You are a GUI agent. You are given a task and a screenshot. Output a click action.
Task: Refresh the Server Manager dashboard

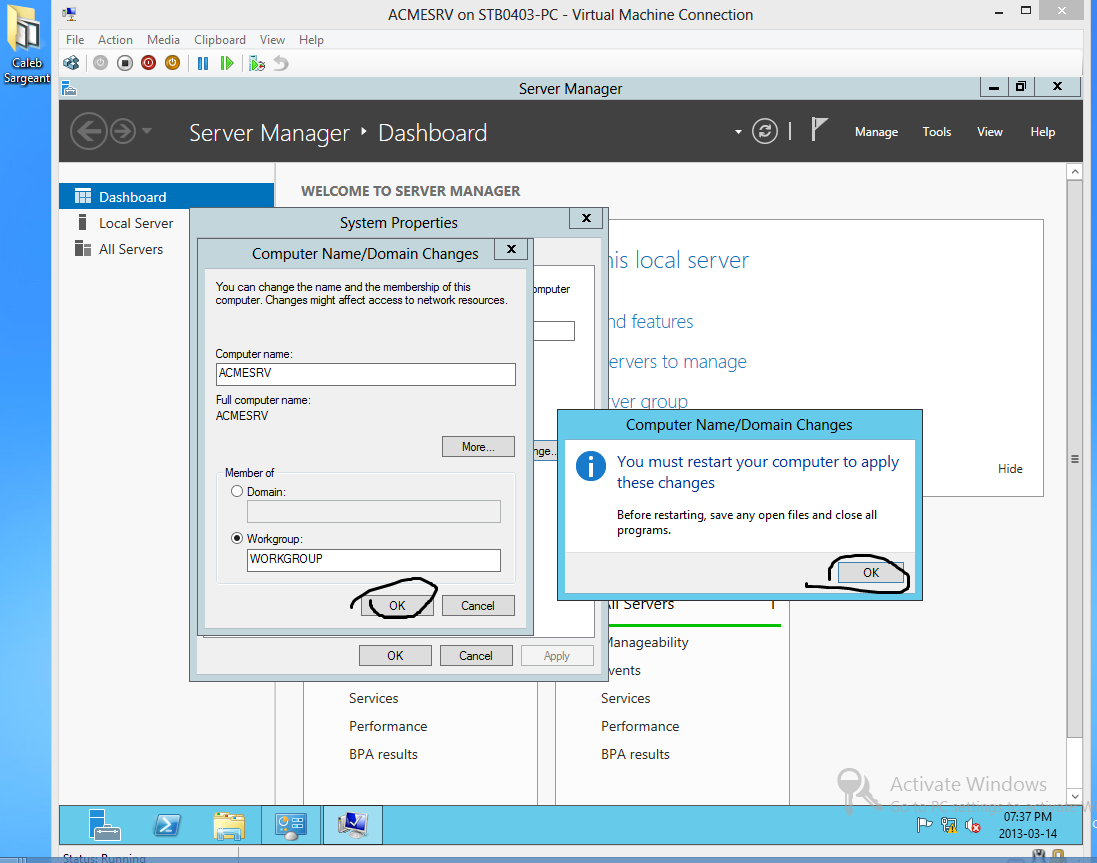pos(765,131)
